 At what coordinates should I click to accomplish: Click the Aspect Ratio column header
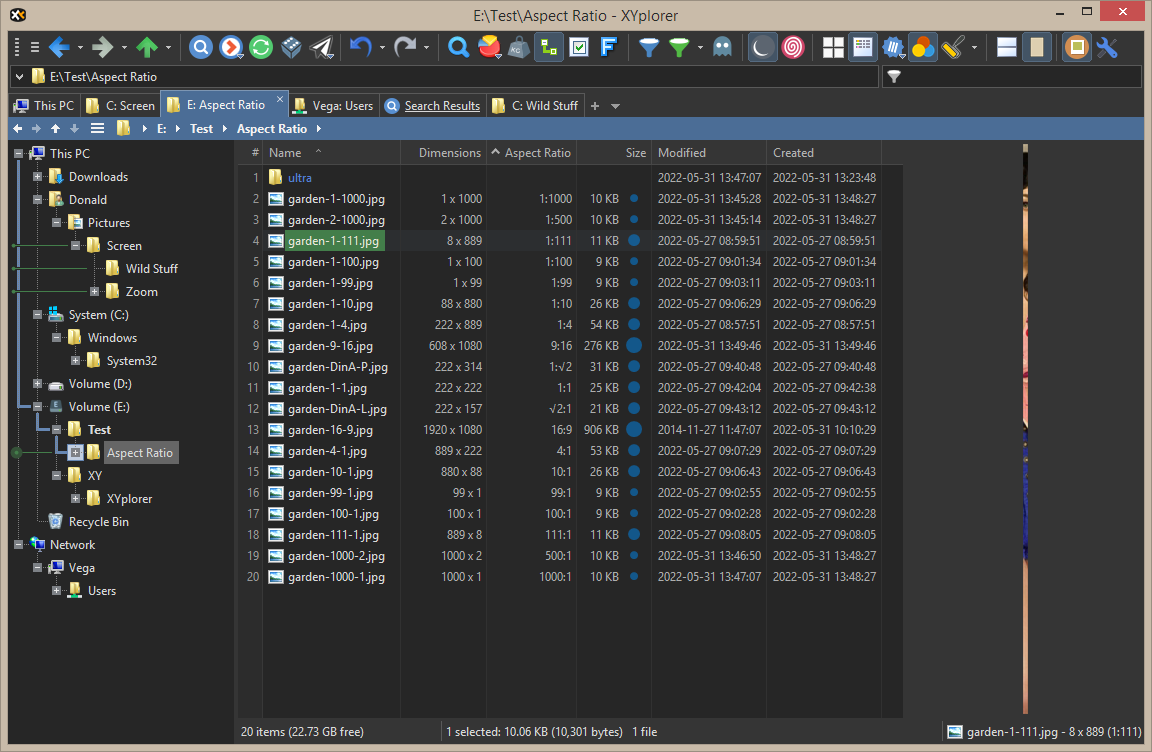tap(537, 153)
